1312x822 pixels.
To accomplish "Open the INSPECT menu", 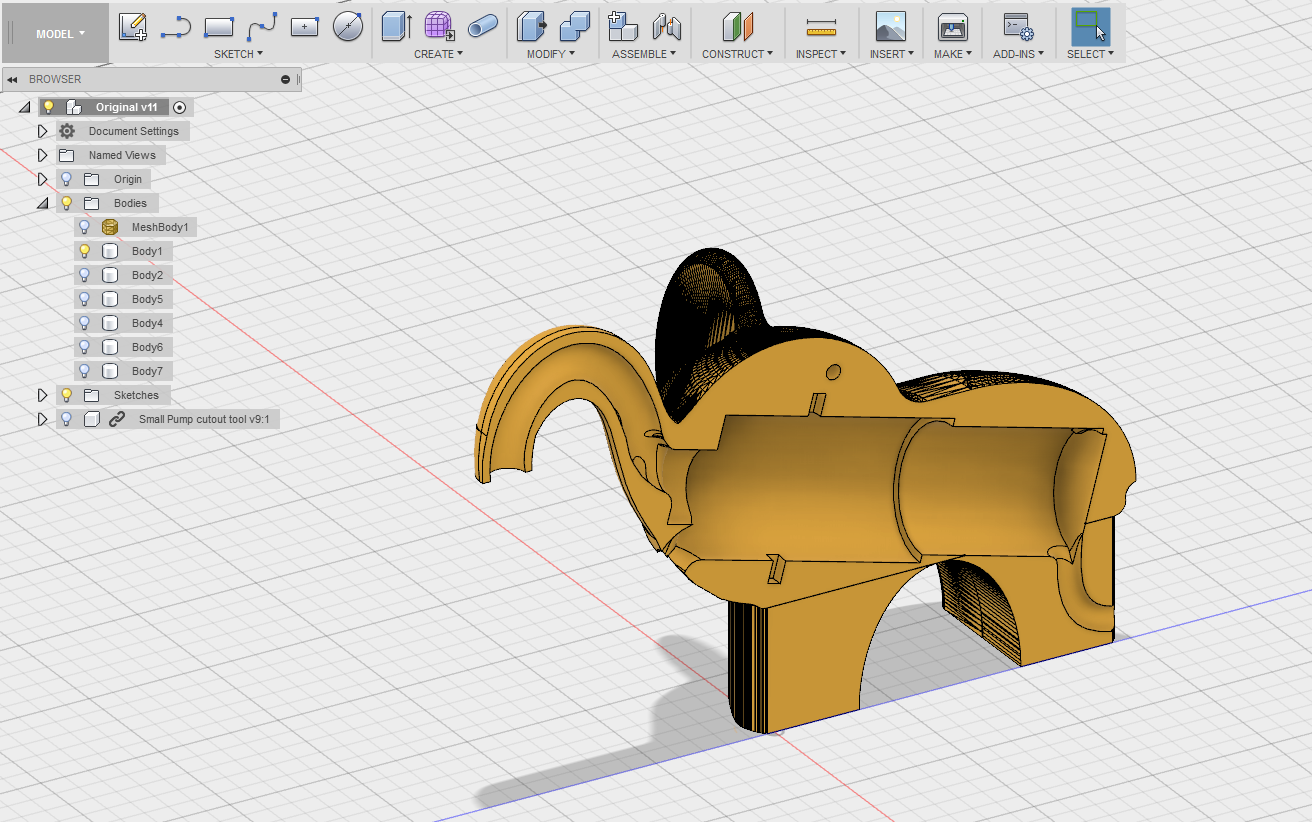I will (x=821, y=54).
